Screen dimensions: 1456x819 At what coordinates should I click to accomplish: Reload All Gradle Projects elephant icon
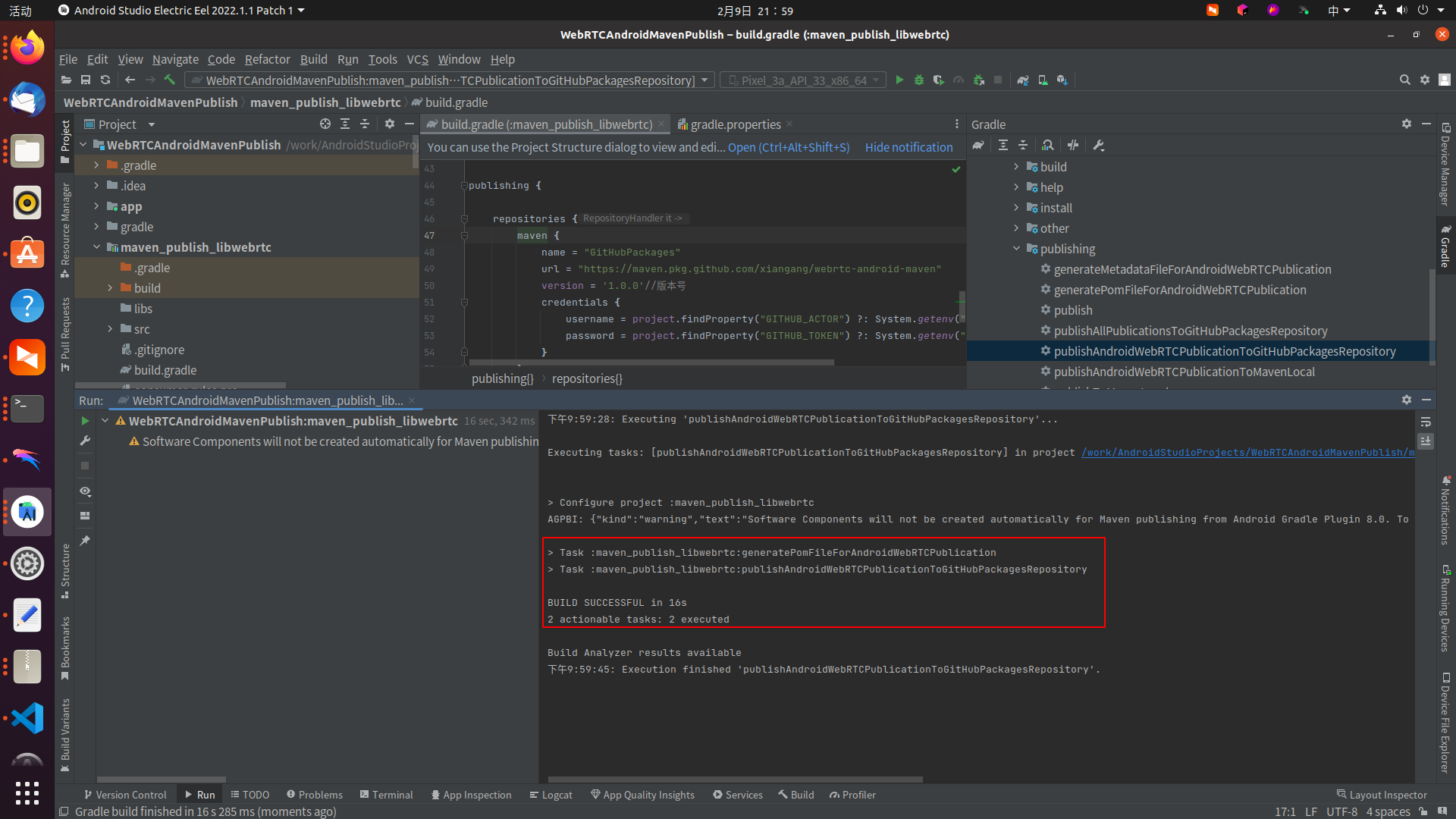(978, 145)
